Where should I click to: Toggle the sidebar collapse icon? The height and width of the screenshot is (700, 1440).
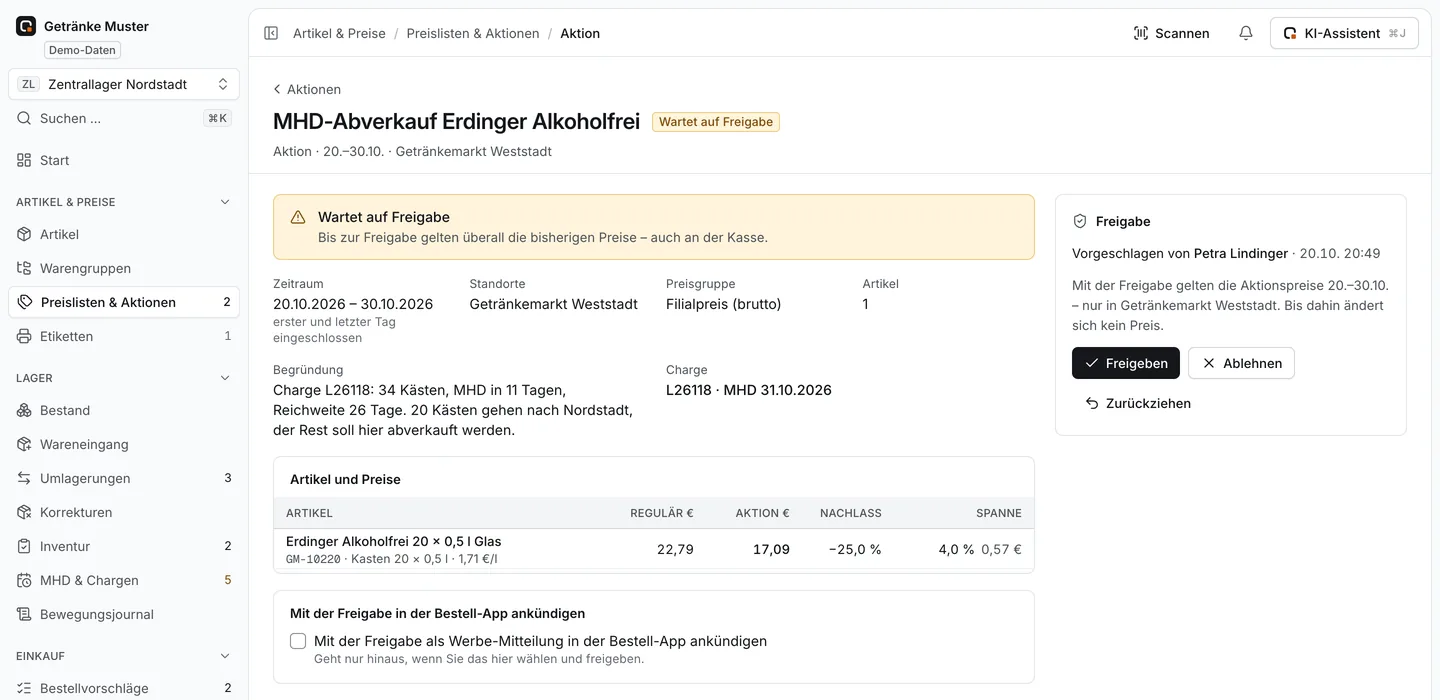coord(271,33)
